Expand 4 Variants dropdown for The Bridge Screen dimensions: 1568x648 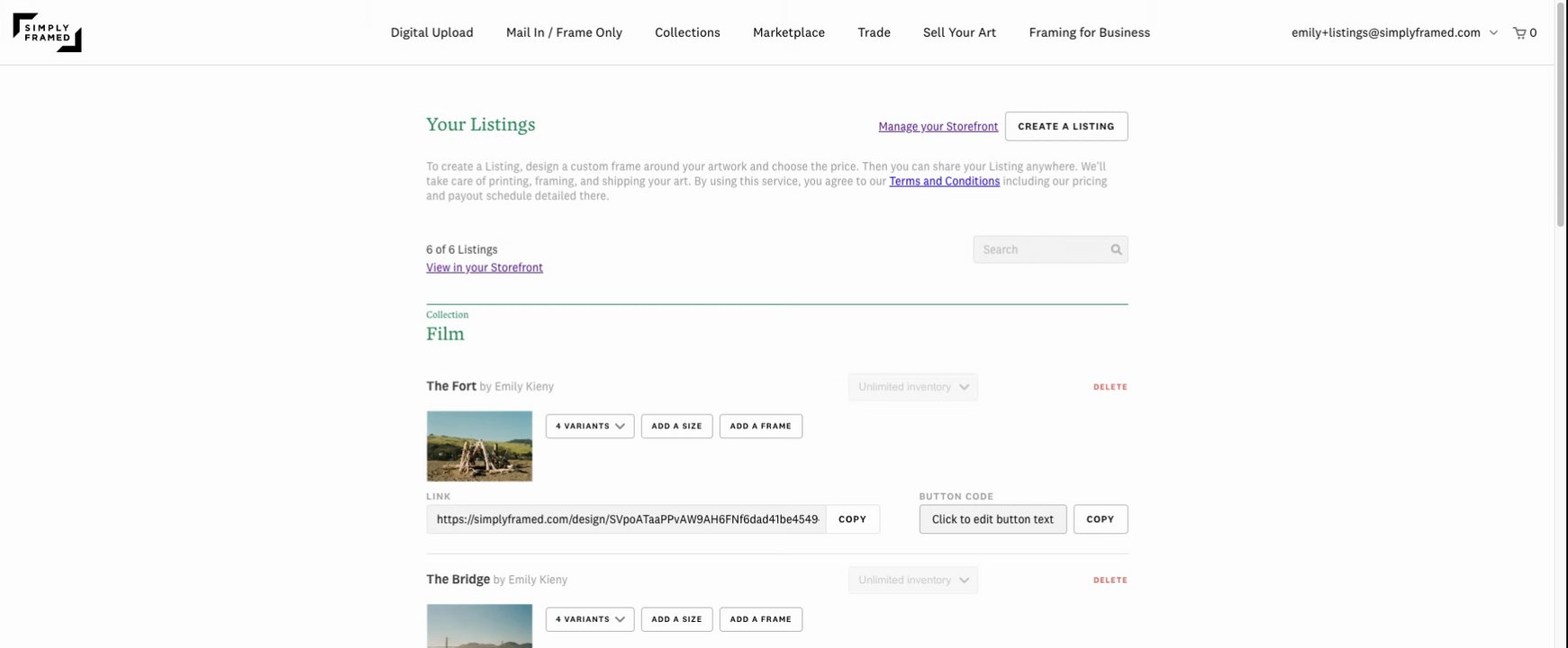(590, 620)
